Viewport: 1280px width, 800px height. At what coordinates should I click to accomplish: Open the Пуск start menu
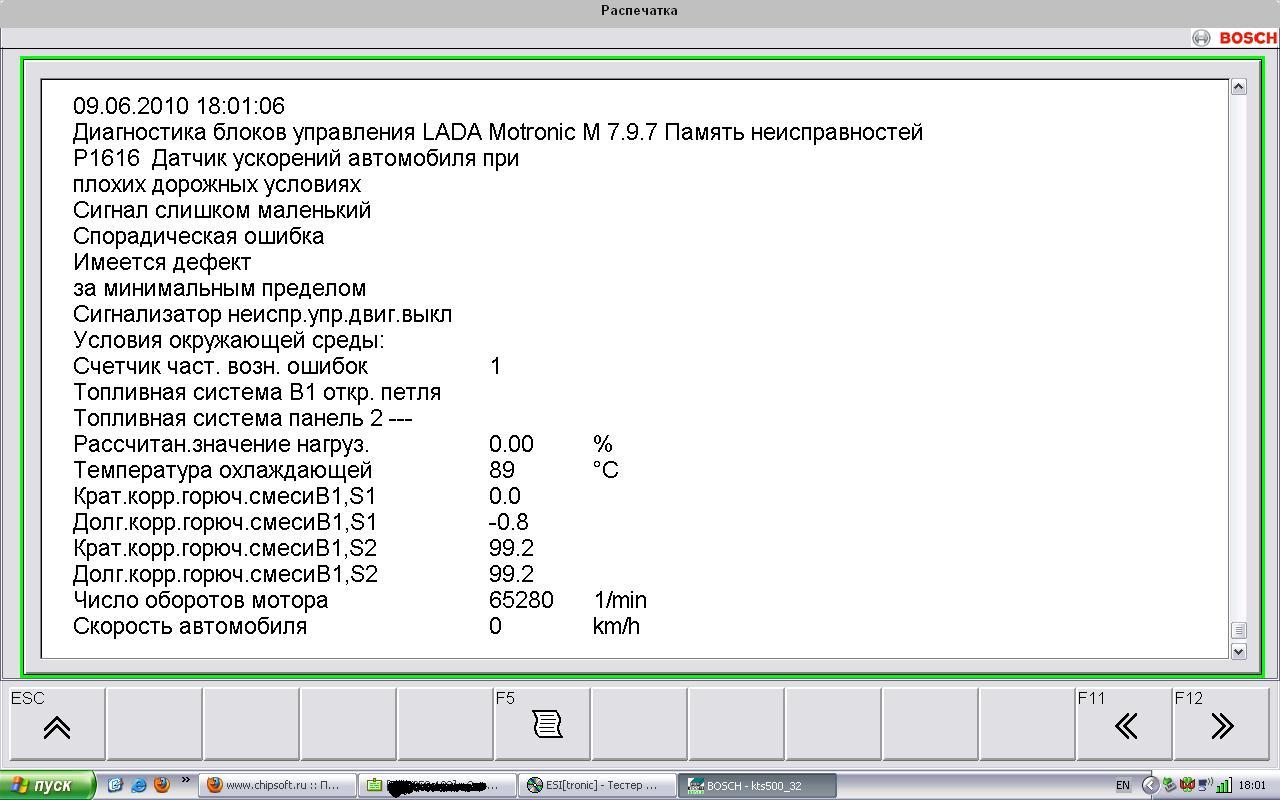pyautogui.click(x=47, y=785)
